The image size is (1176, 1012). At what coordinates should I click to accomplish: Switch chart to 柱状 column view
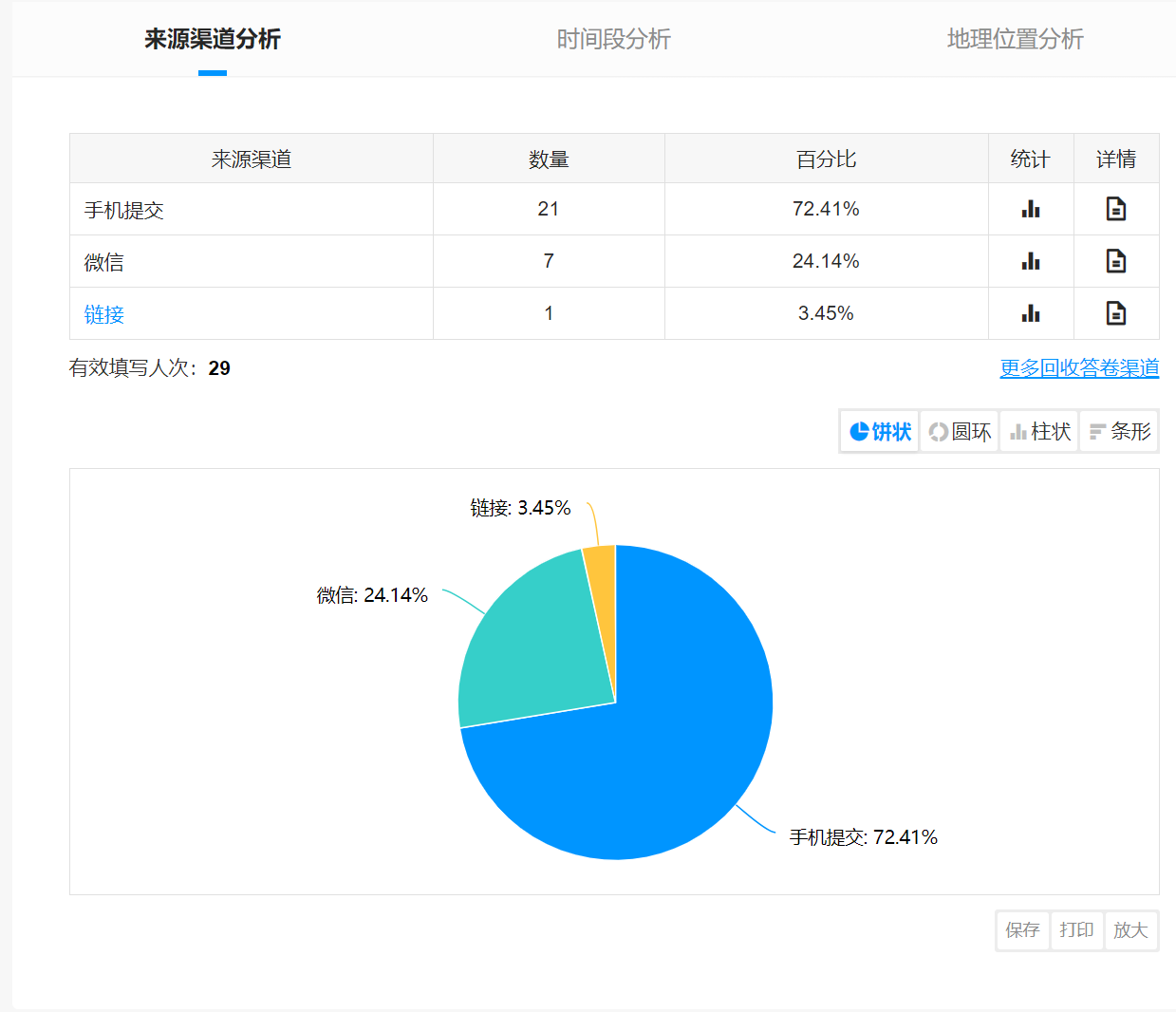[x=1039, y=432]
